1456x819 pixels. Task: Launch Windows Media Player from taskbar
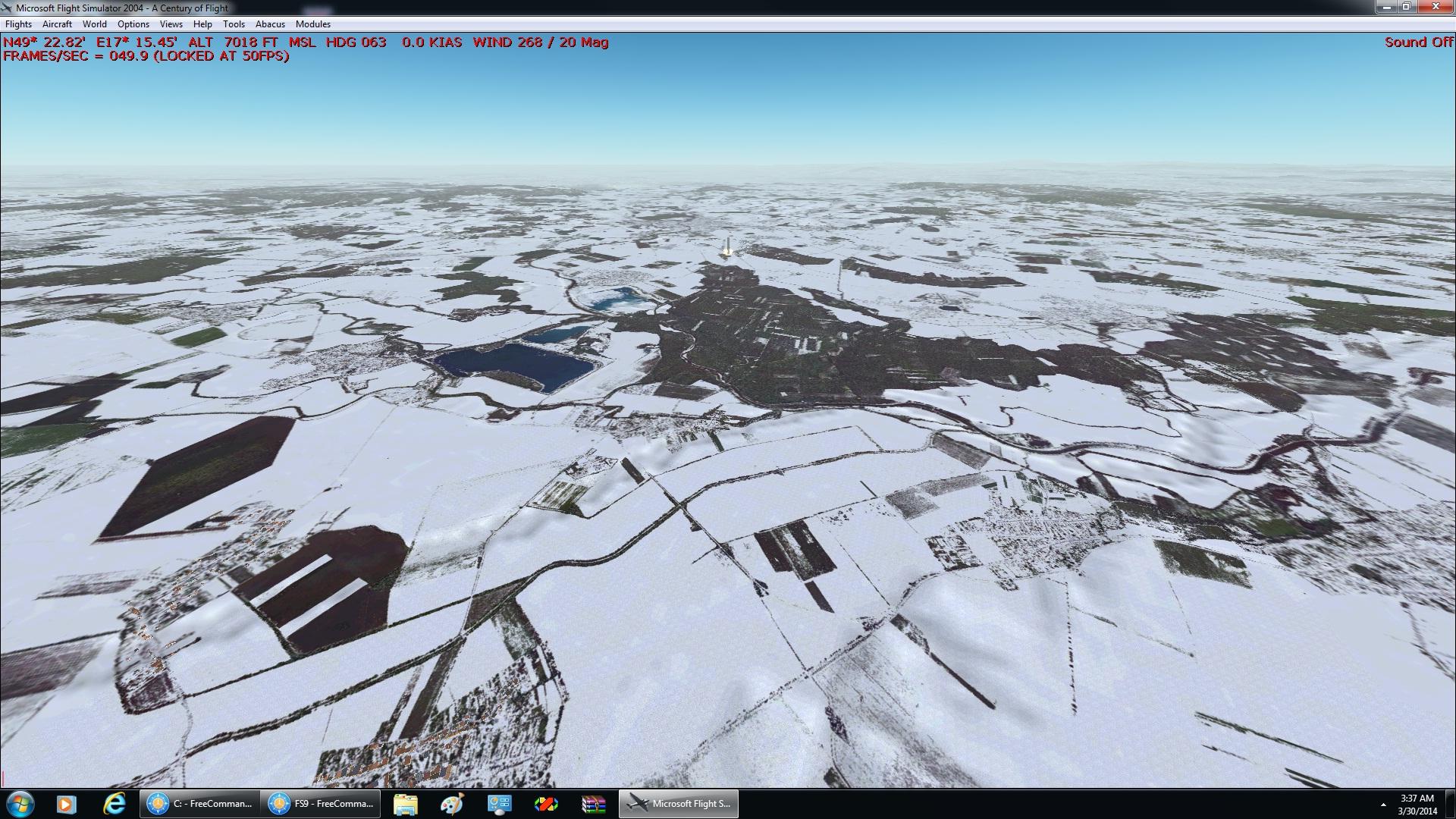tap(67, 804)
